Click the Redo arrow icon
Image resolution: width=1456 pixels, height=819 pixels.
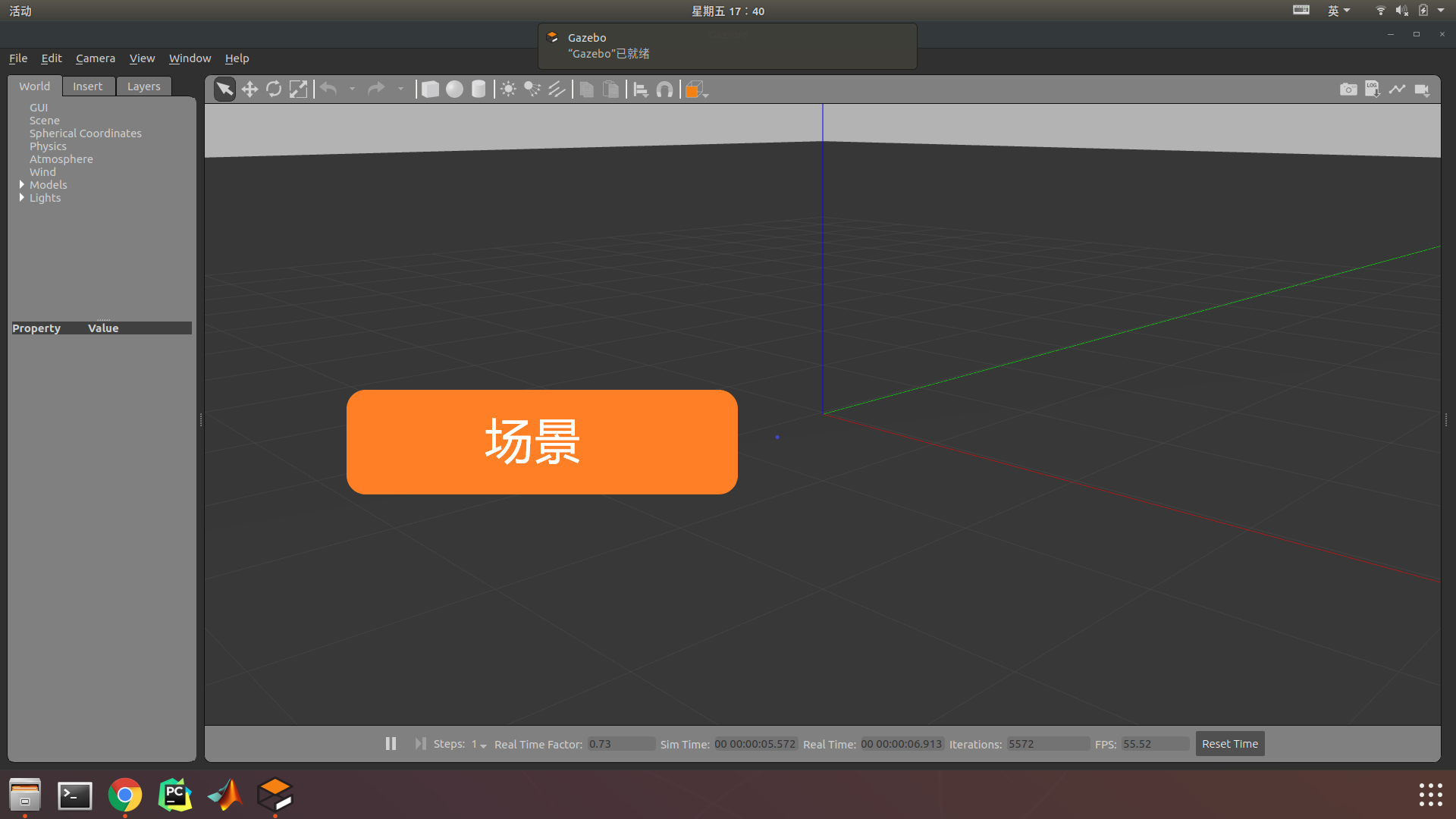point(376,89)
